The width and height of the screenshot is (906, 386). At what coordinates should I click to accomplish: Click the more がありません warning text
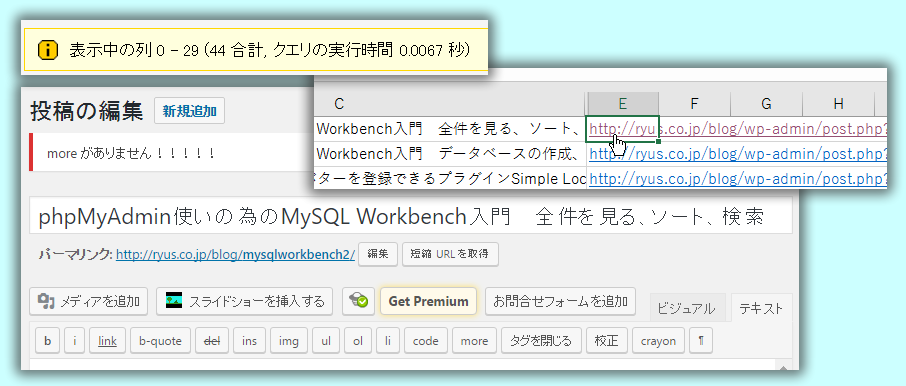click(131, 154)
